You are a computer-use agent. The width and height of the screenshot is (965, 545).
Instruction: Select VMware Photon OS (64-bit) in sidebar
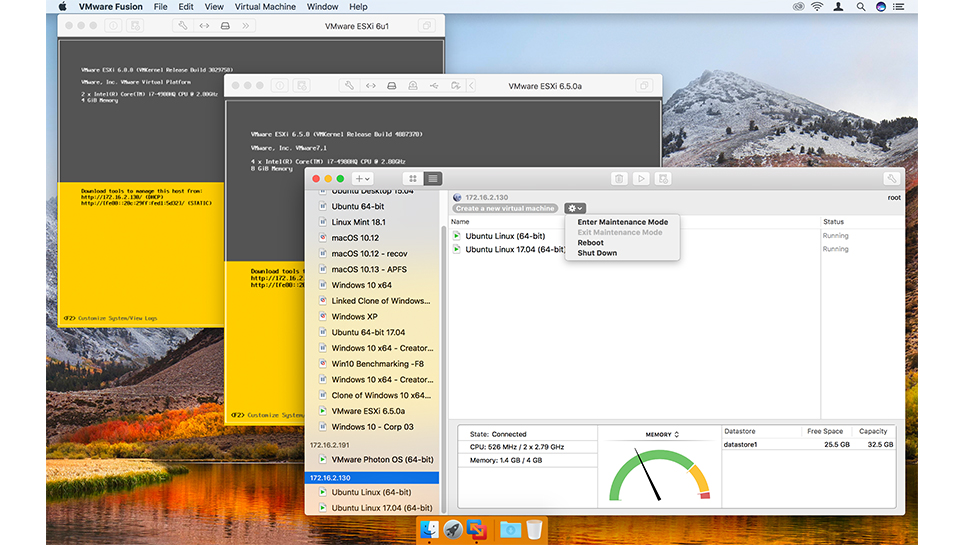click(x=382, y=459)
